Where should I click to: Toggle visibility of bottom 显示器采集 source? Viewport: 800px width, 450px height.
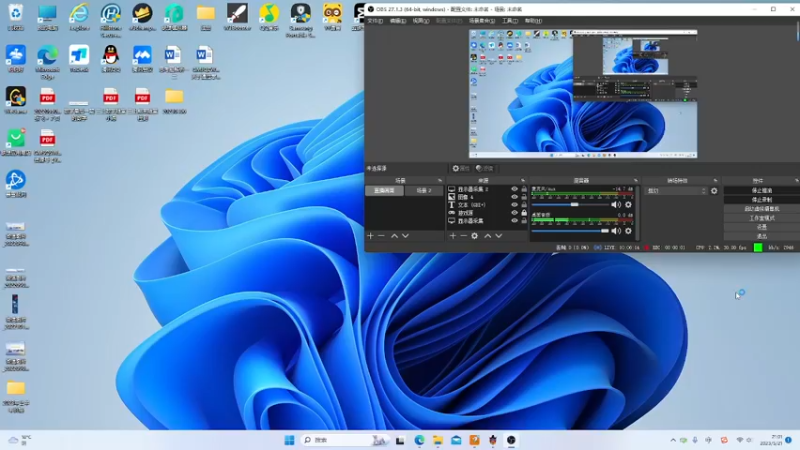click(x=514, y=220)
